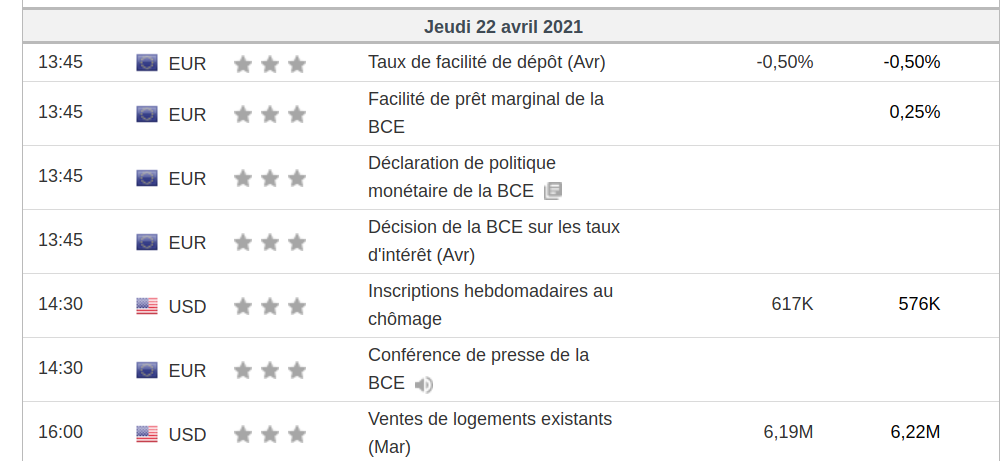Click the EU flag in the Conférence de presse row
The height and width of the screenshot is (461, 1002).
point(147,370)
